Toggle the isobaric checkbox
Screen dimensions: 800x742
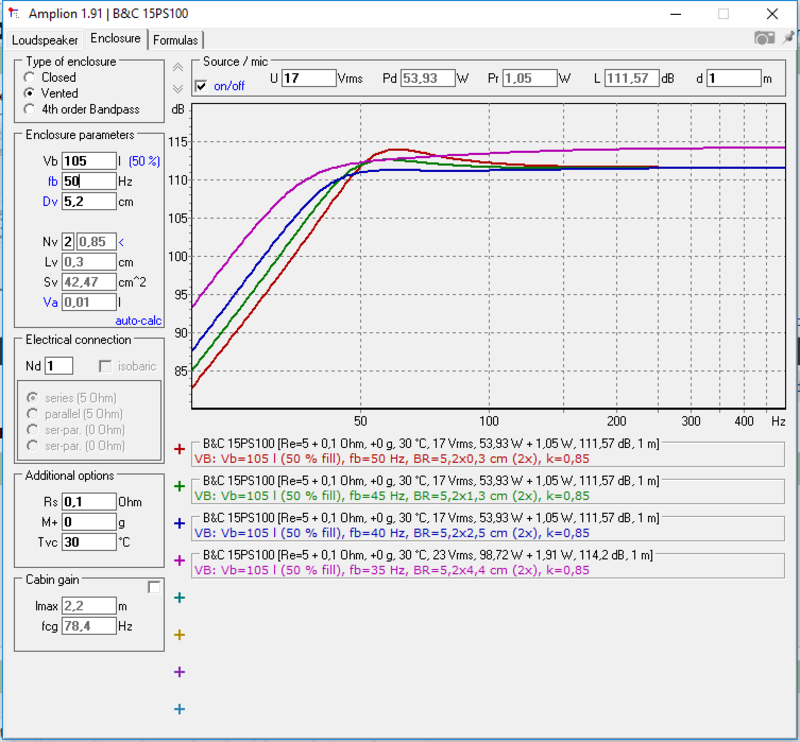105,366
